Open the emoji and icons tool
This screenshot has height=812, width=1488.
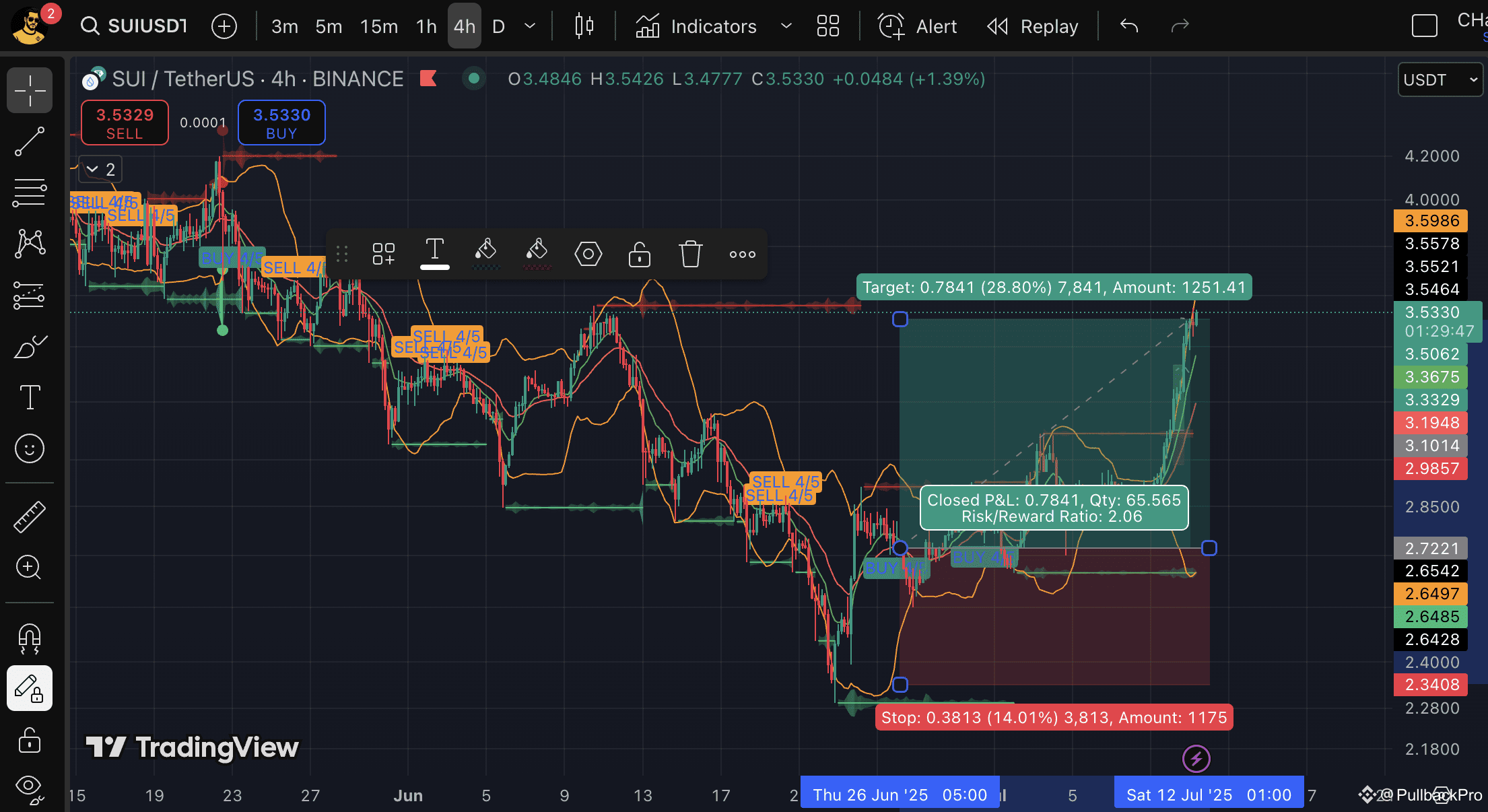point(30,448)
